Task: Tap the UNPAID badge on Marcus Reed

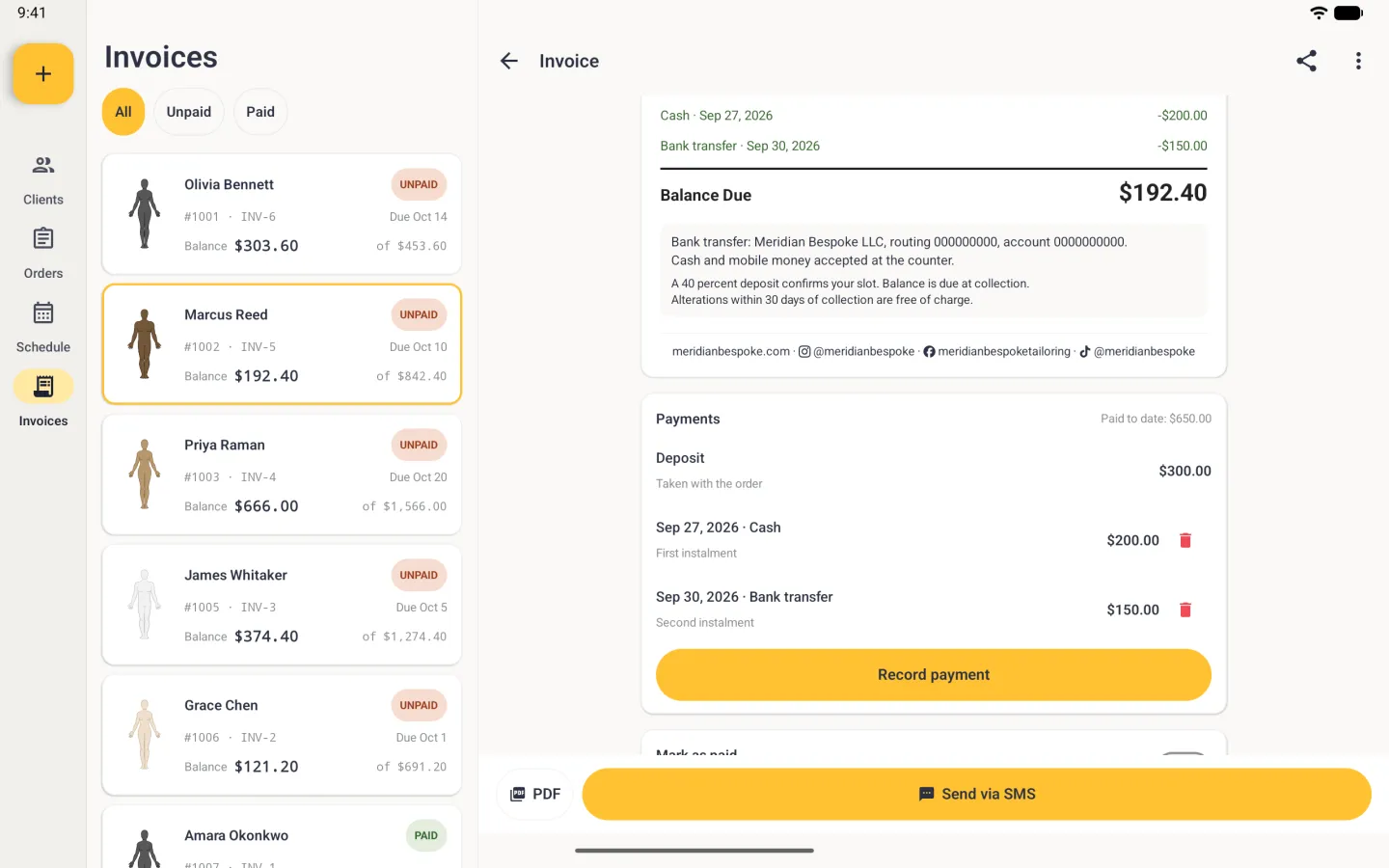Action: (419, 314)
